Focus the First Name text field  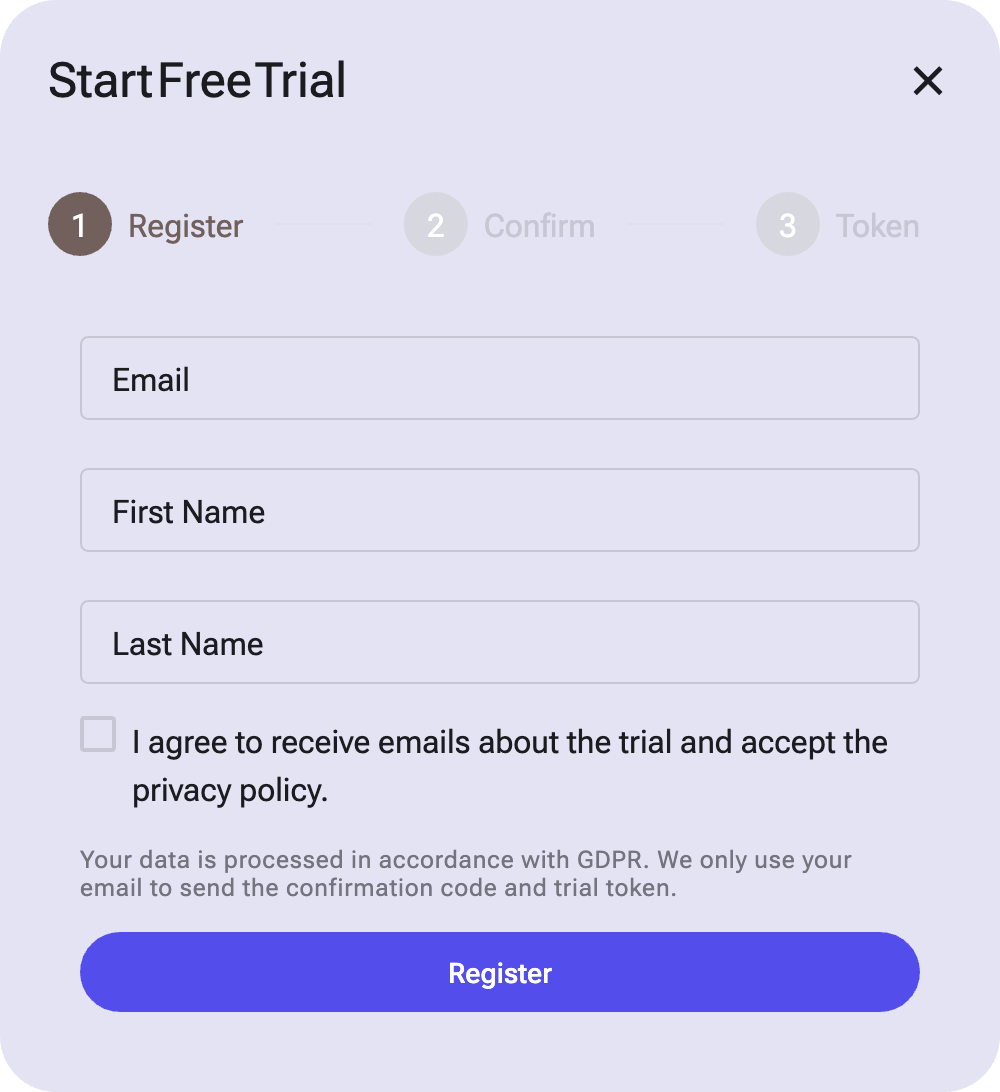coord(500,510)
